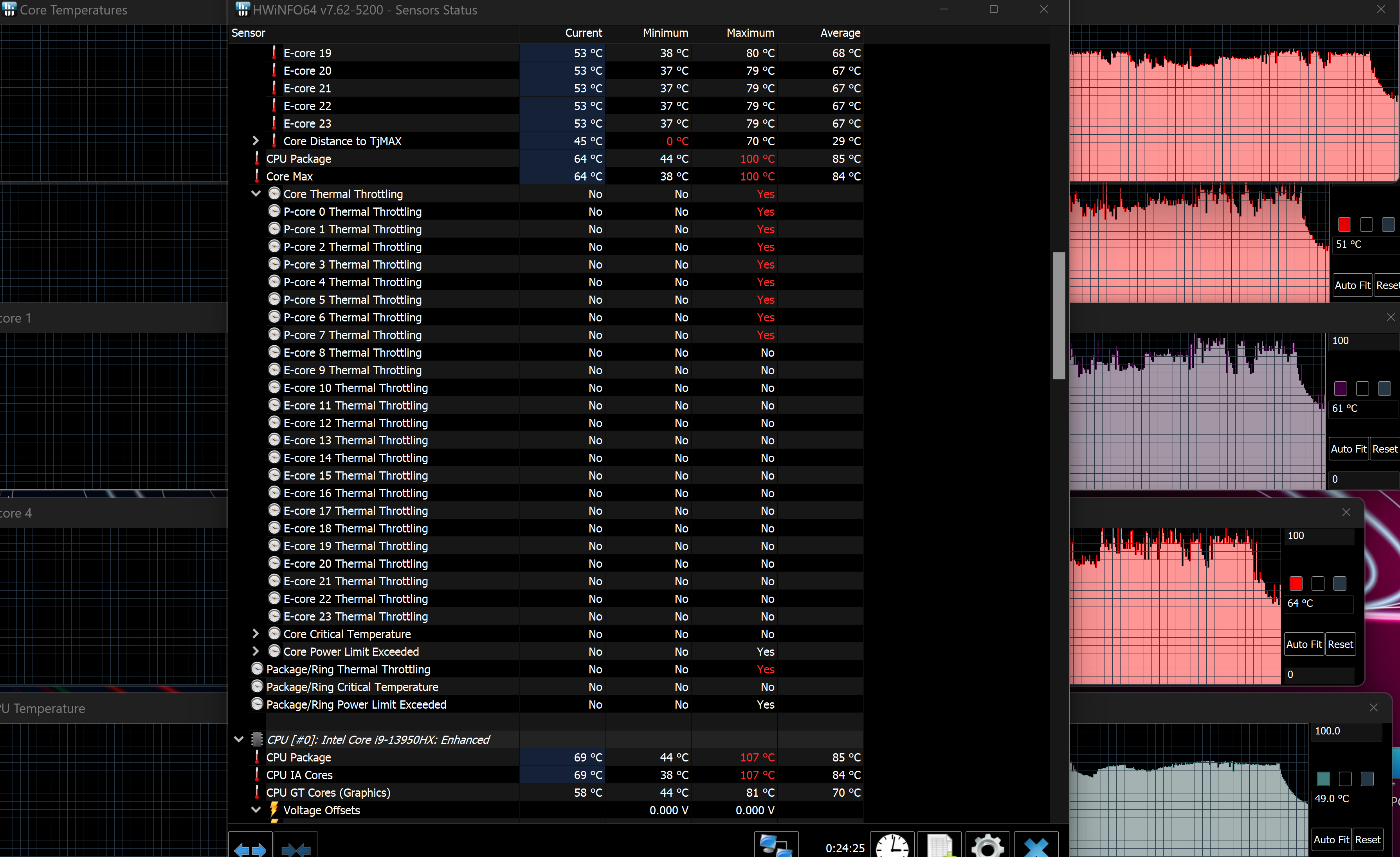Click the 0:24:25 elapsed time readout
This screenshot has height=857, width=1400.
[845, 848]
